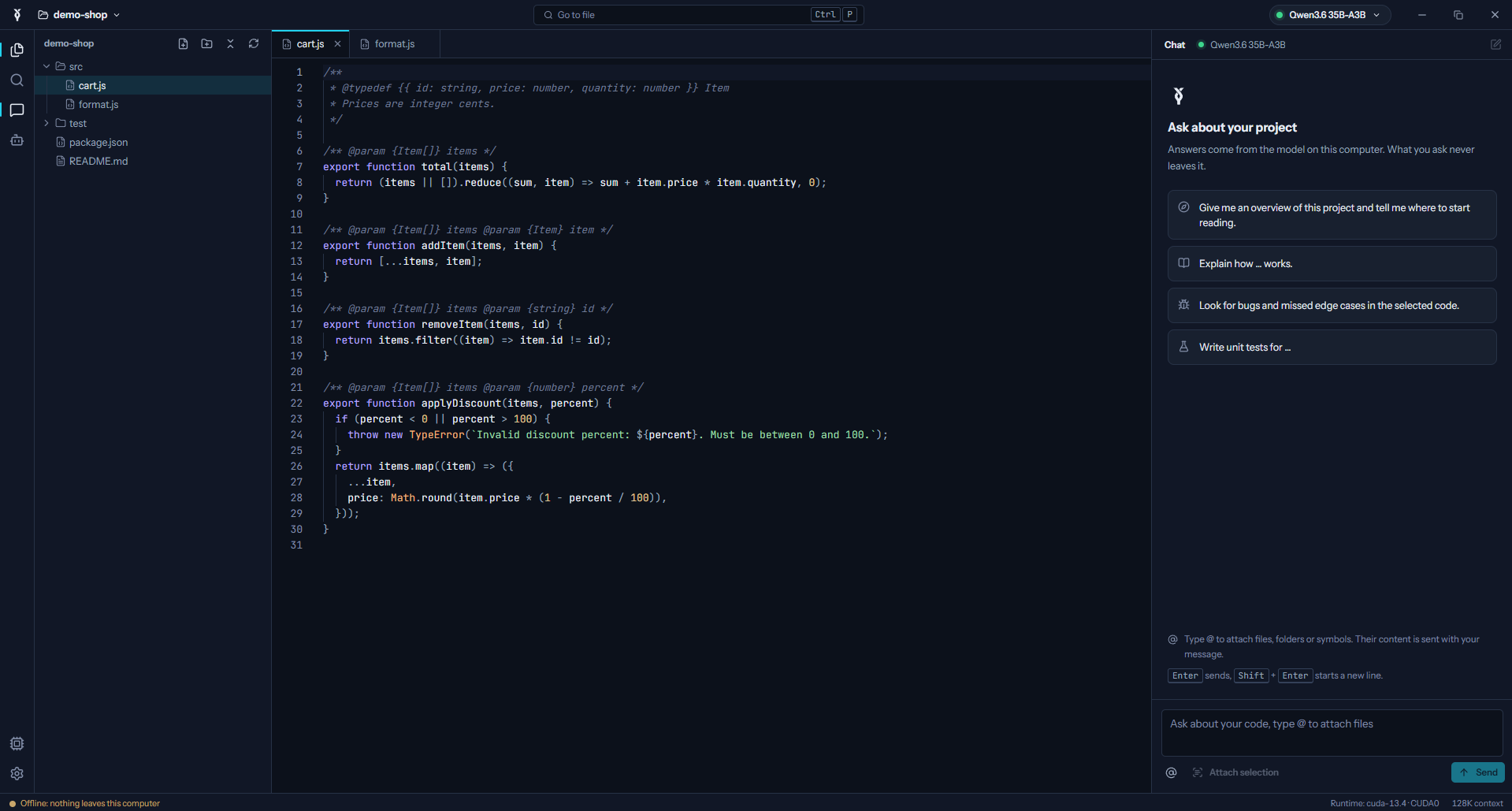Open cart.js in the file tree
The height and width of the screenshot is (811, 1512).
click(x=153, y=85)
